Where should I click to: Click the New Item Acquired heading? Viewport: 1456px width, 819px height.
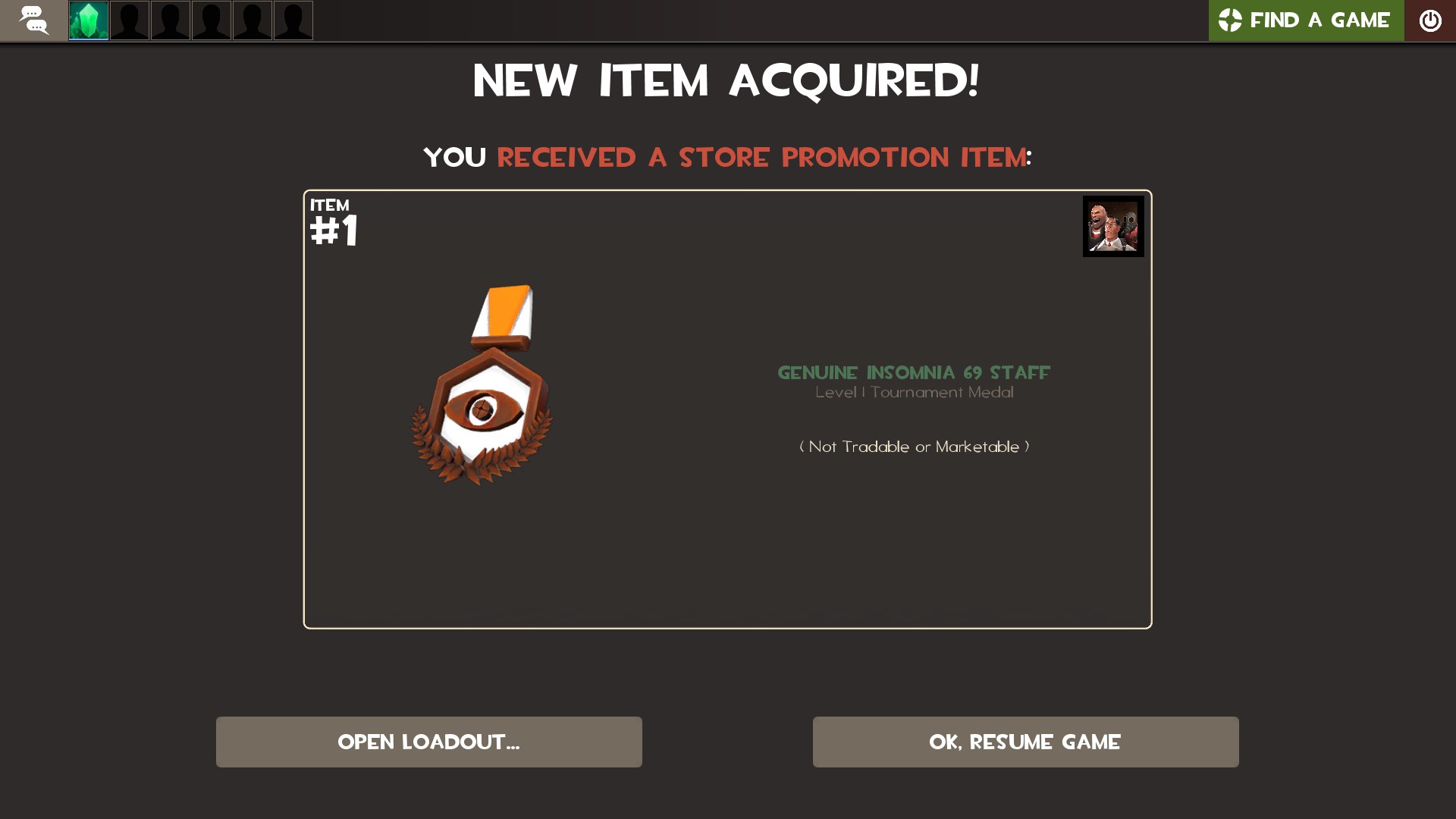click(726, 80)
